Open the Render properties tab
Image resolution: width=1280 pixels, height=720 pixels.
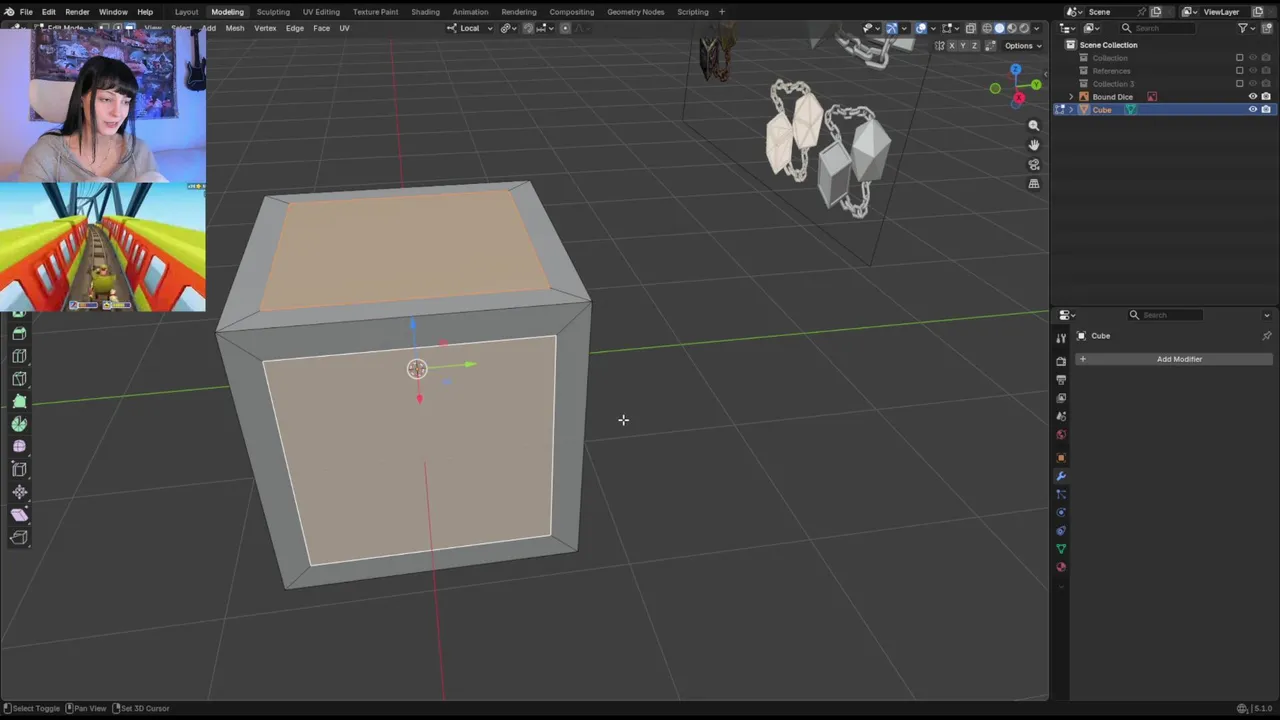point(1061,361)
